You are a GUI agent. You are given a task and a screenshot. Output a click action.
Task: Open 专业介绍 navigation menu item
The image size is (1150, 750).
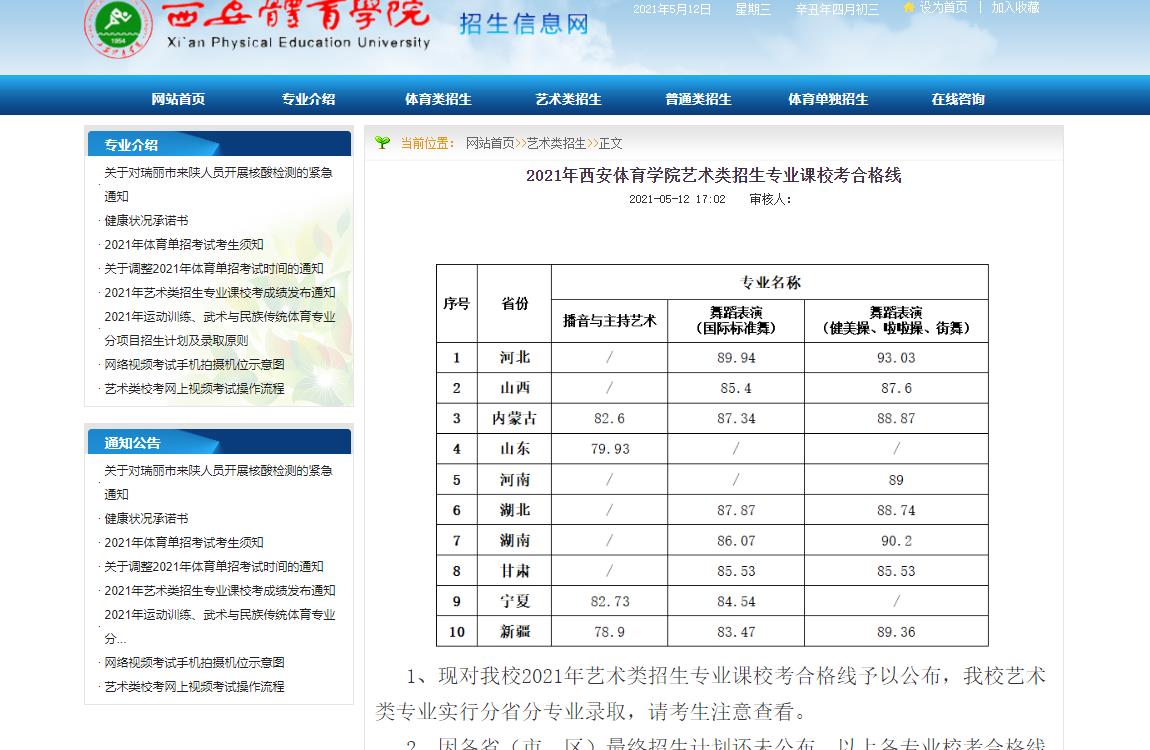[309, 99]
